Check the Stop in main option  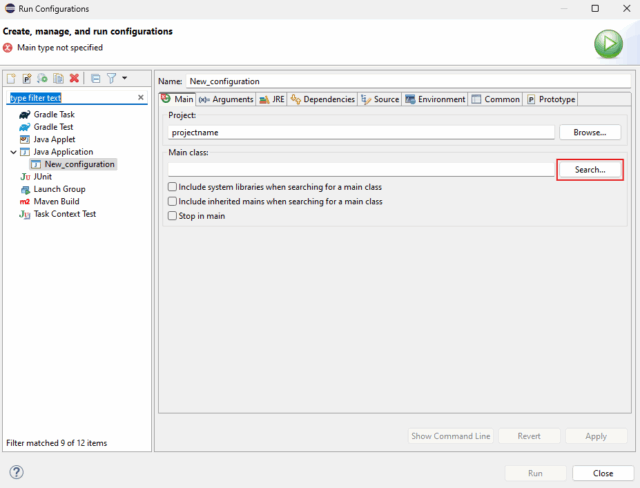(x=173, y=215)
